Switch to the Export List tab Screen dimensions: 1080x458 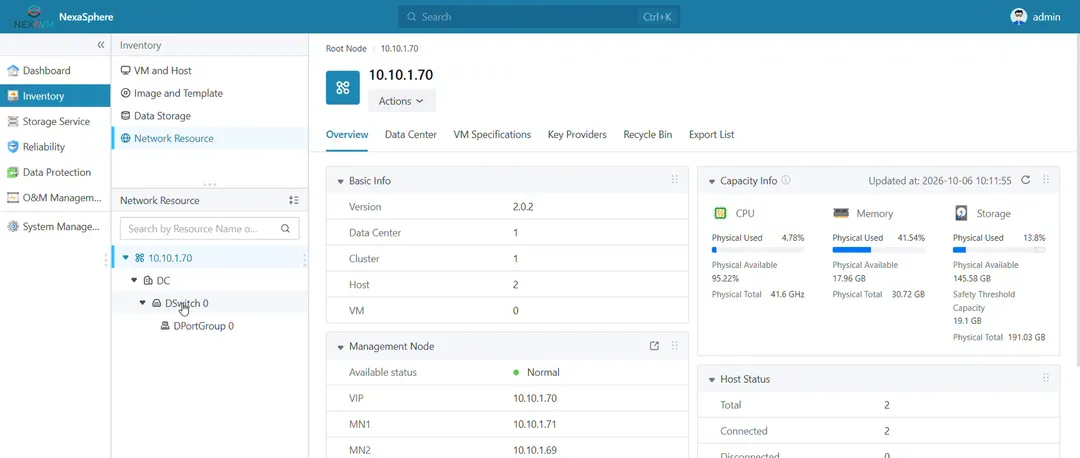pyautogui.click(x=712, y=135)
